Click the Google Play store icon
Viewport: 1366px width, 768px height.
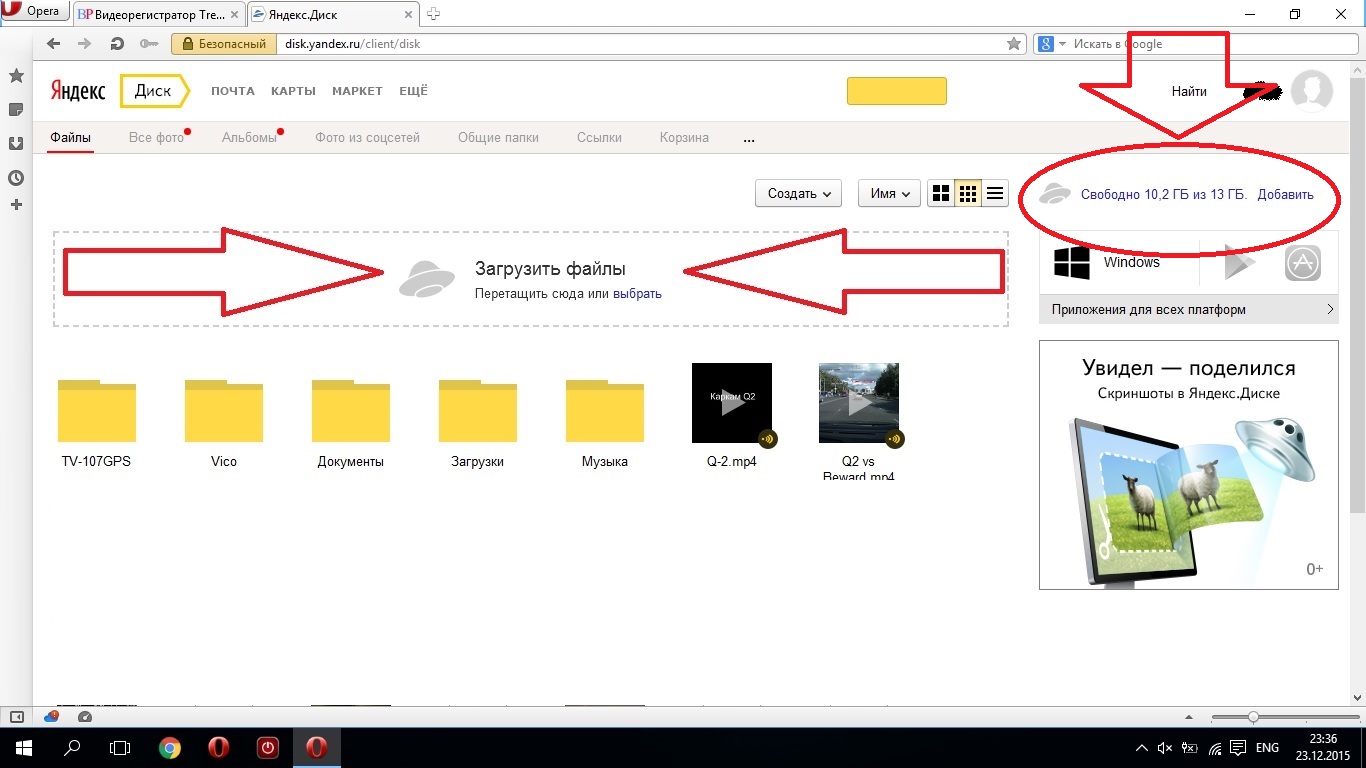click(1240, 263)
